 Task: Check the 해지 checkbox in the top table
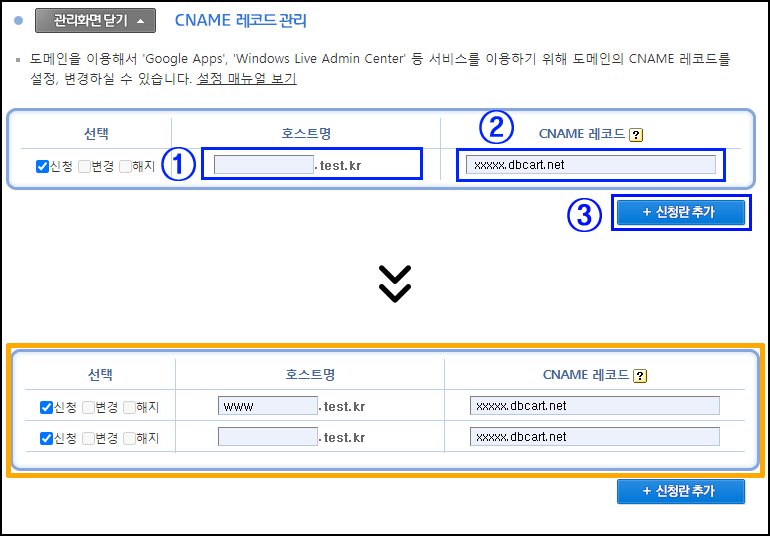click(x=125, y=166)
